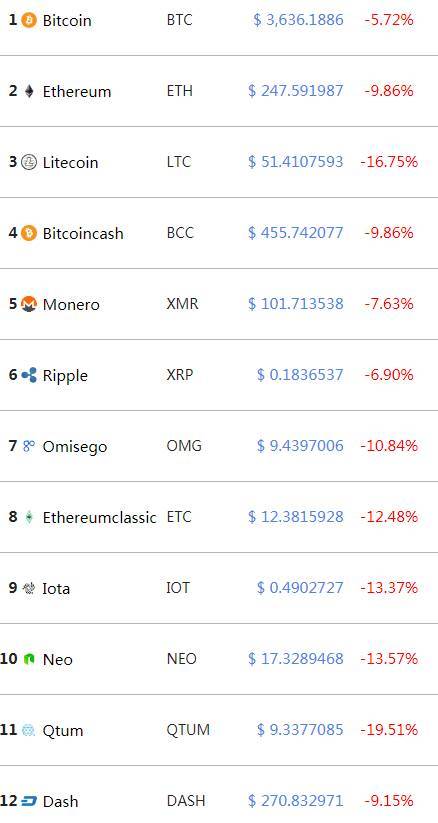Click the blue Dash logo icon

tap(29, 801)
